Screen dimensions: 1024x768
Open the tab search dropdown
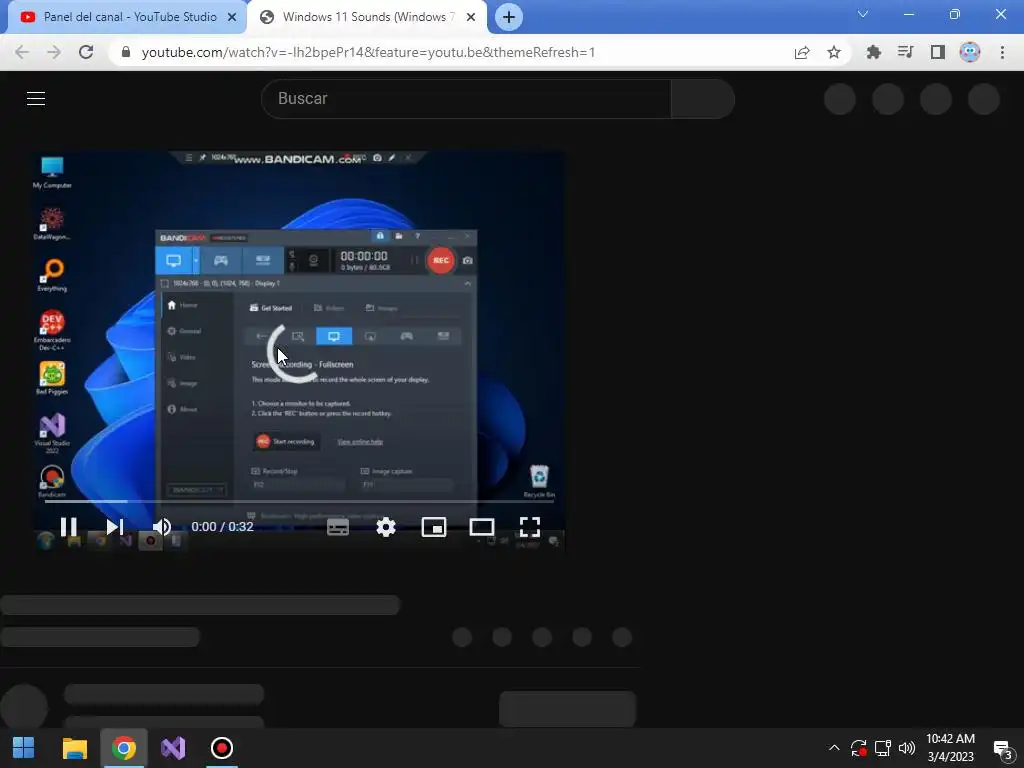[863, 14]
